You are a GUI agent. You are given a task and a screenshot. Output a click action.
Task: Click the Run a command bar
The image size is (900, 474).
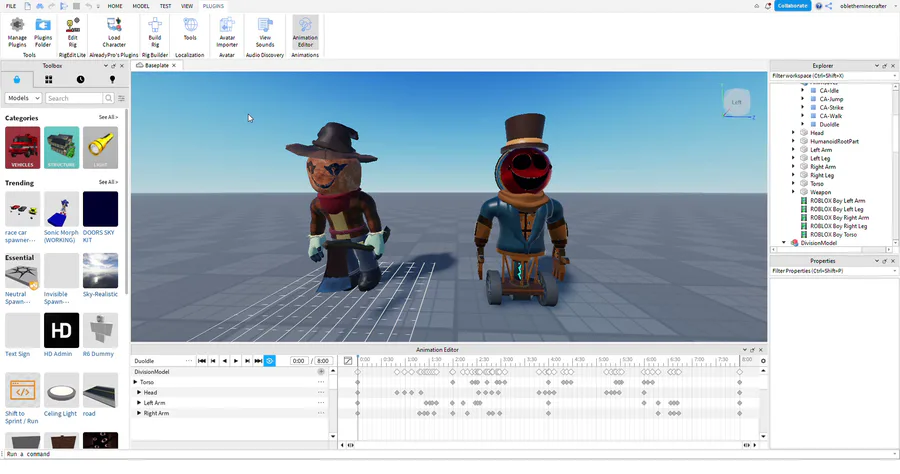[x=448, y=454]
